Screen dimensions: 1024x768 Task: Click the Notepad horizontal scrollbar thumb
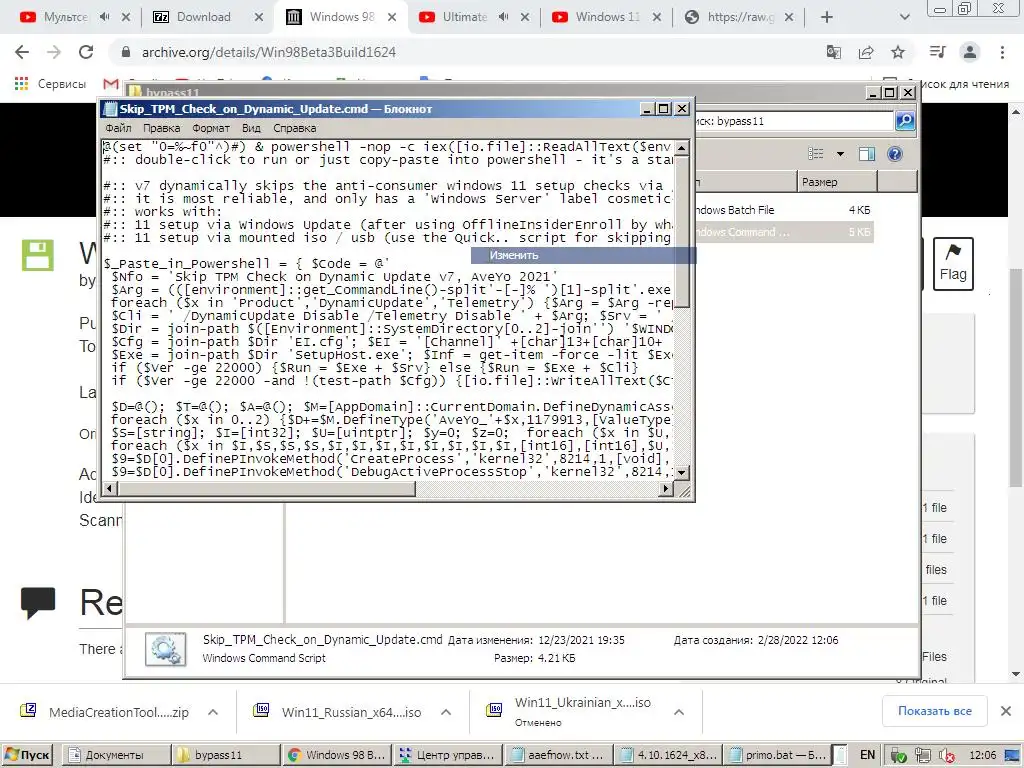pyautogui.click(x=266, y=488)
